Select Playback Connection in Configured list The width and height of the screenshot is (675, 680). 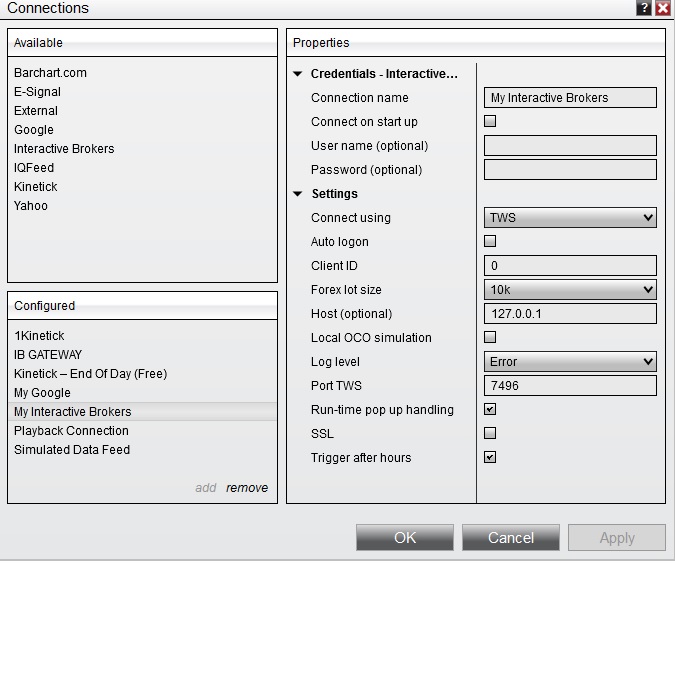(142, 431)
